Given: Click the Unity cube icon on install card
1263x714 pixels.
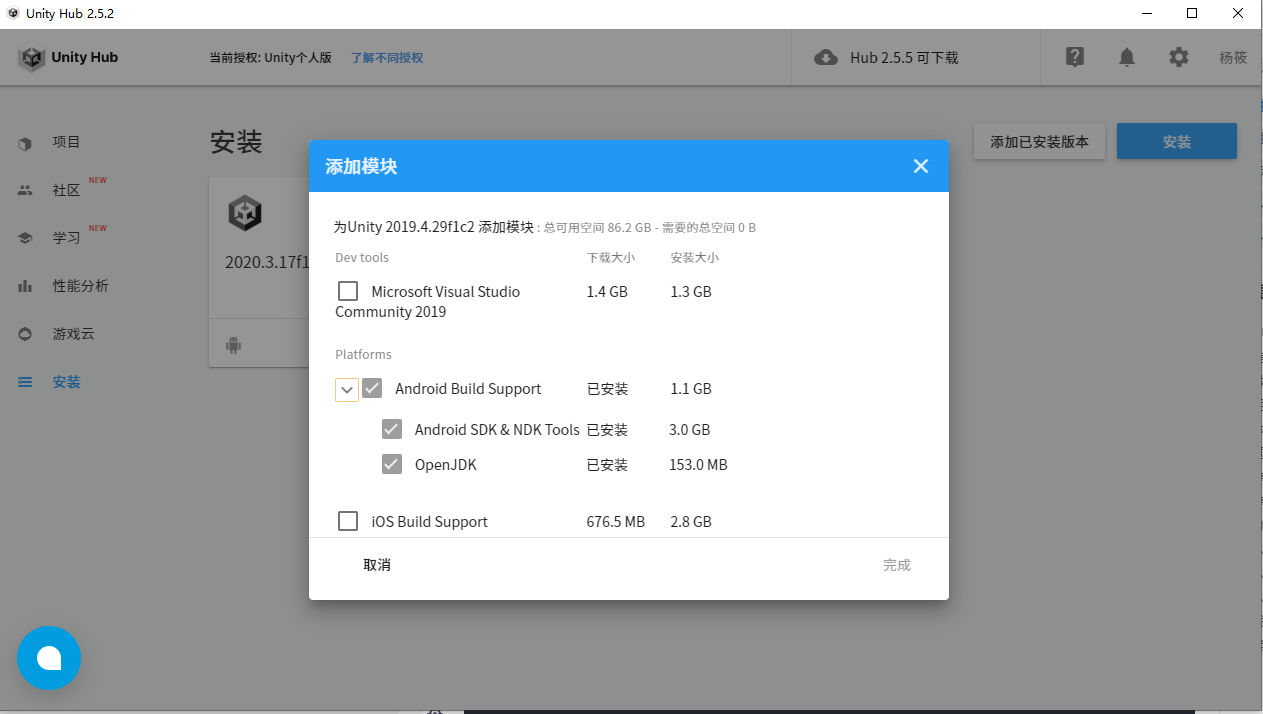Looking at the screenshot, I should point(245,213).
